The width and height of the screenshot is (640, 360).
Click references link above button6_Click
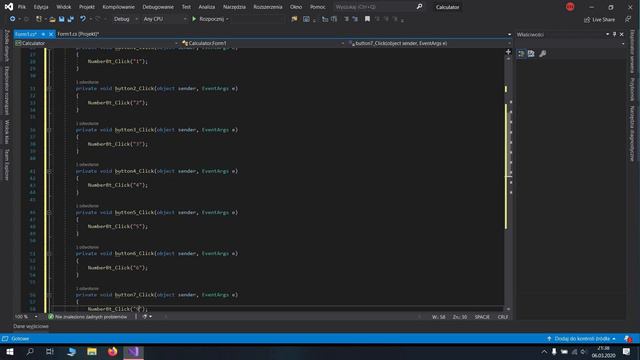tap(87, 247)
